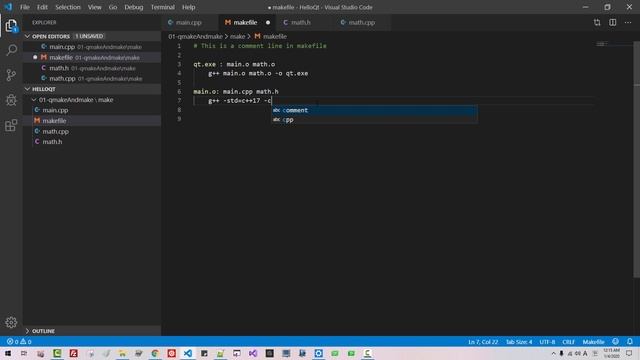Select main.cpp in Open Editors list
This screenshot has width=640, height=360.
(x=92, y=47)
